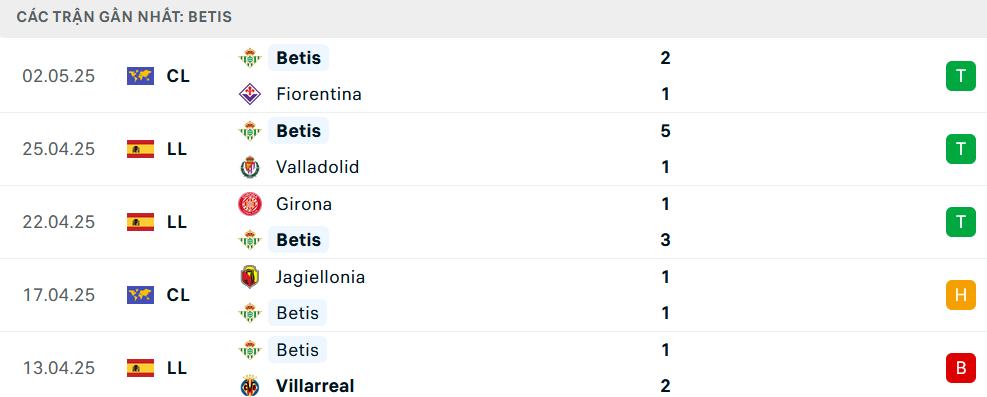Click the Fiorentina club crest icon
The width and height of the screenshot is (987, 397).
[x=250, y=94]
